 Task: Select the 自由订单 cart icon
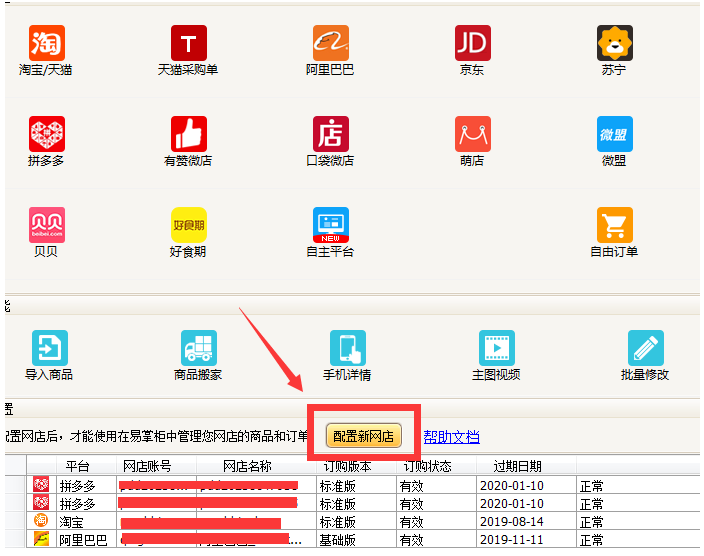pos(614,225)
